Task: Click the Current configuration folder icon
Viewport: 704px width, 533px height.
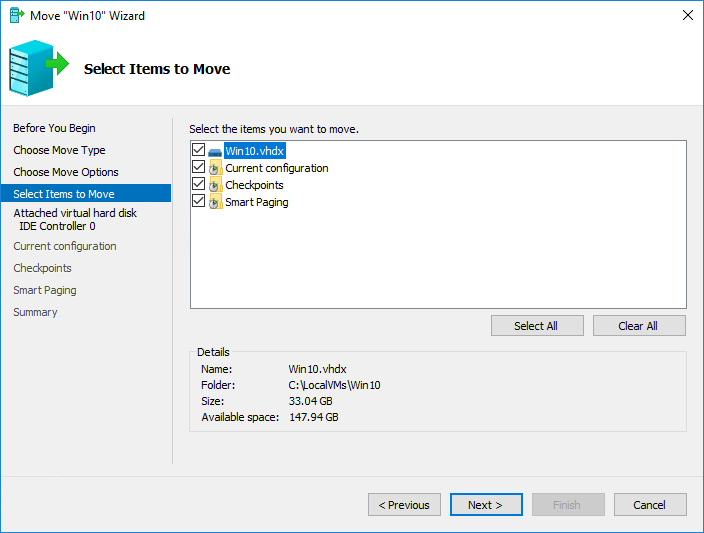Action: pos(216,168)
